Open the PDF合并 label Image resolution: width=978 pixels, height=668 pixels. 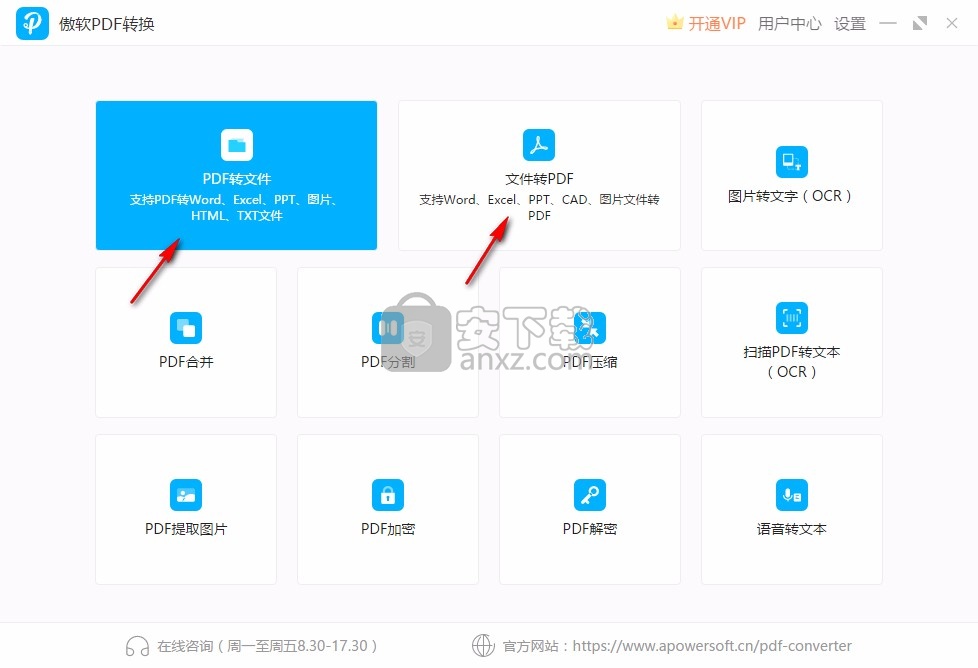pos(186,362)
